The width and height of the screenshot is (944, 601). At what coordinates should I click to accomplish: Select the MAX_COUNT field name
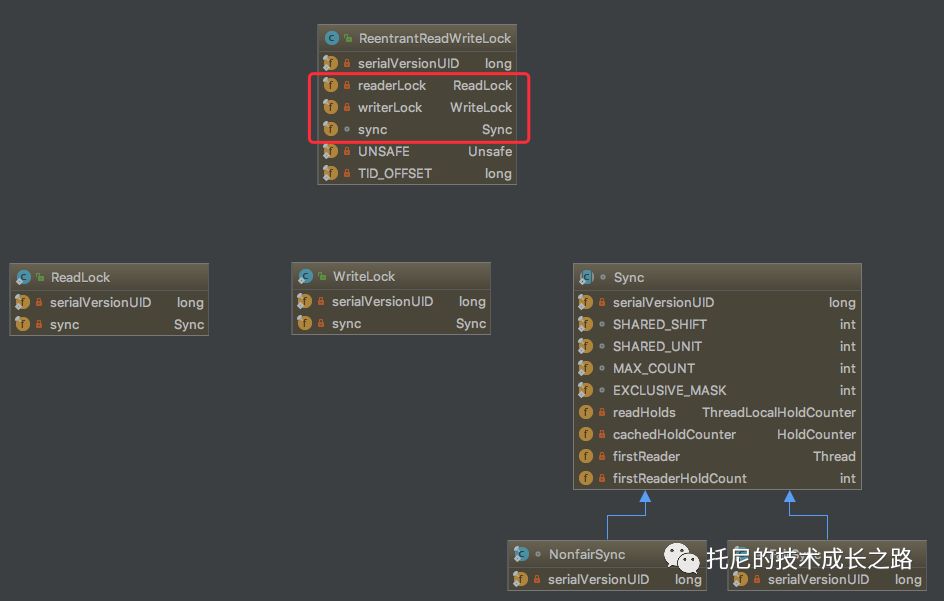click(653, 368)
